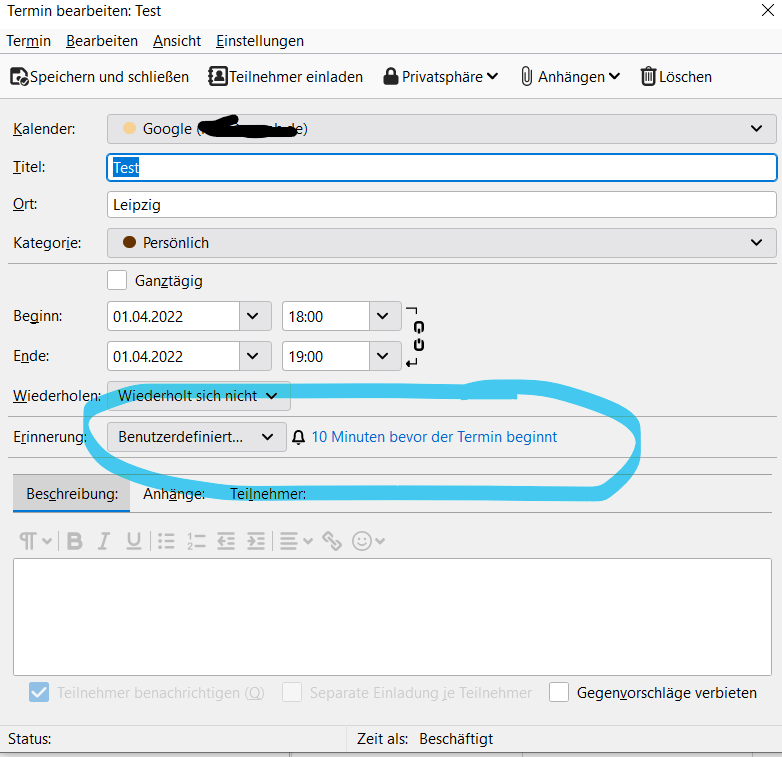Viewport: 782px width, 757px height.
Task: Click the Anhängen paperclip icon
Action: [x=526, y=77]
